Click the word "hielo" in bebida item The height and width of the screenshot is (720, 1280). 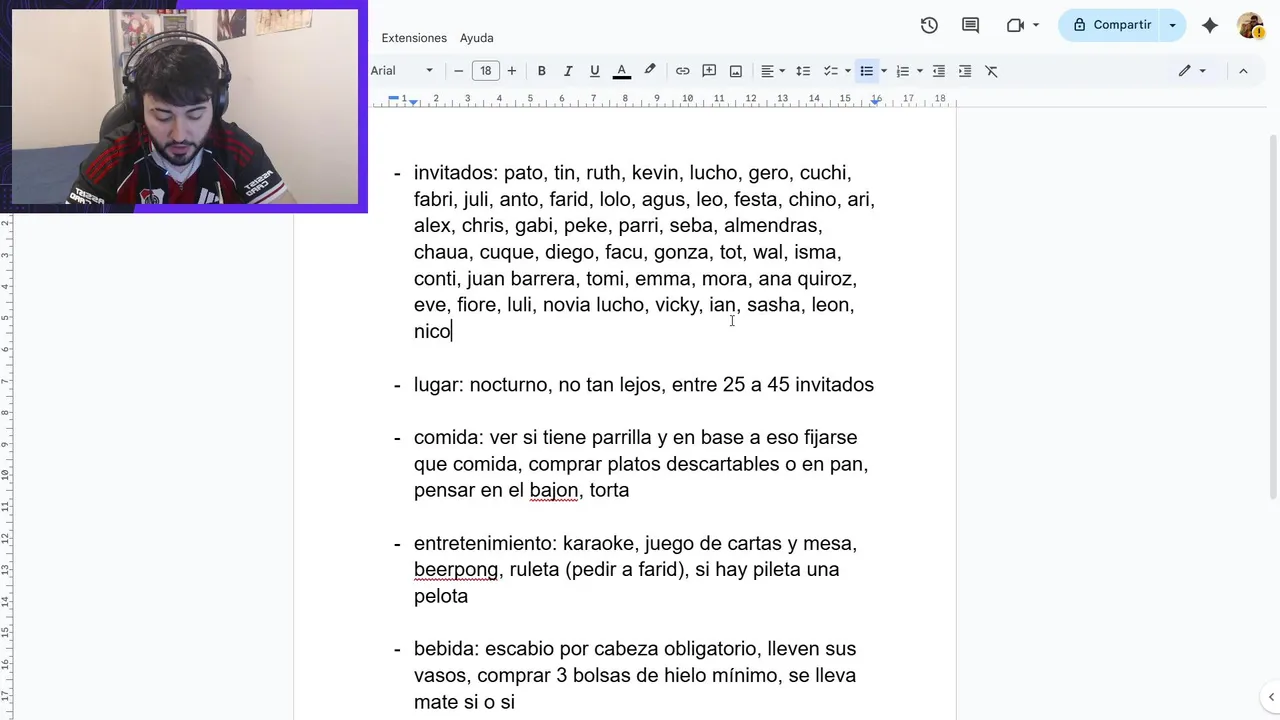(683, 675)
